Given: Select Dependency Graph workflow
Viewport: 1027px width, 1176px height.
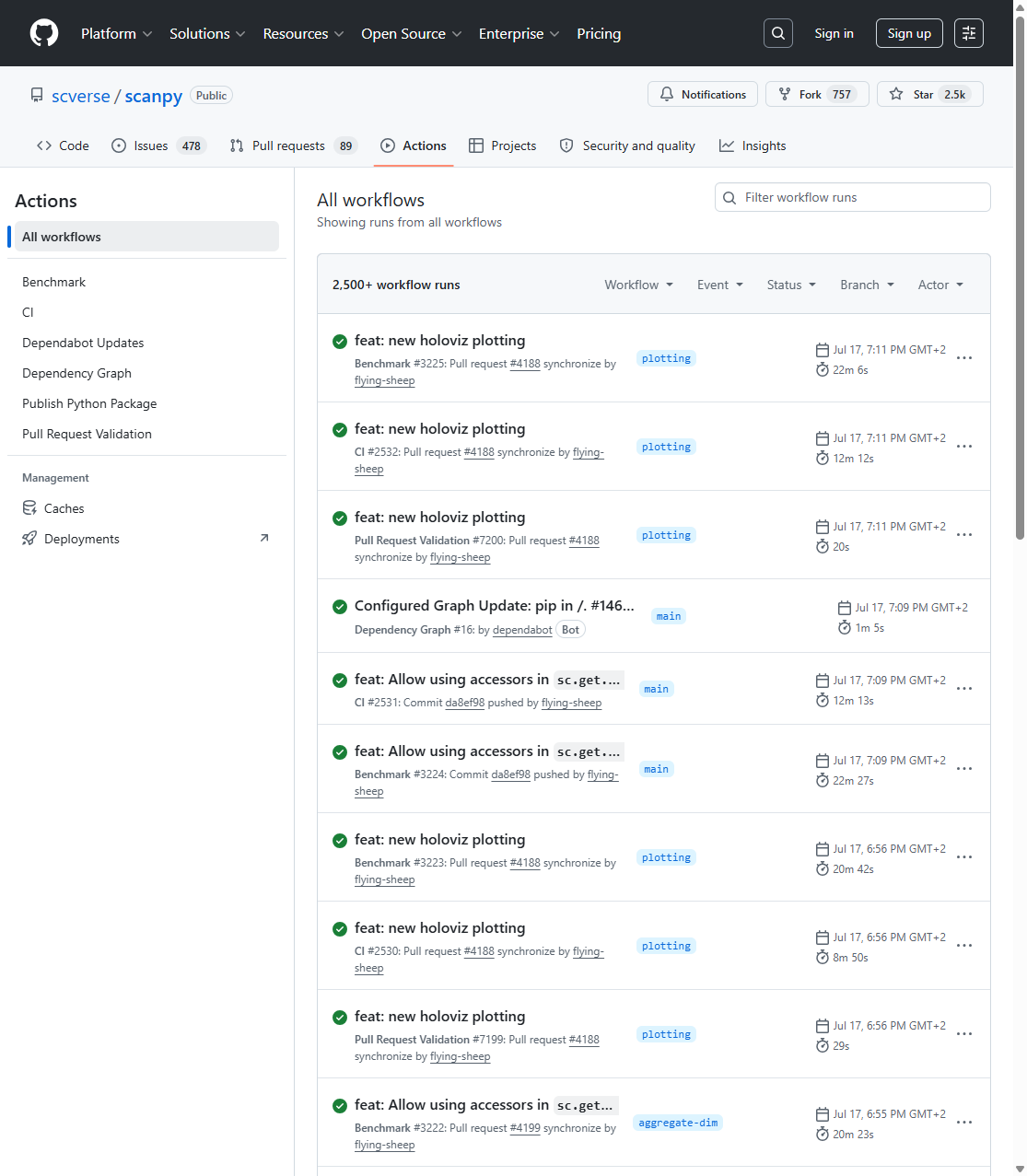Looking at the screenshot, I should (146, 373).
